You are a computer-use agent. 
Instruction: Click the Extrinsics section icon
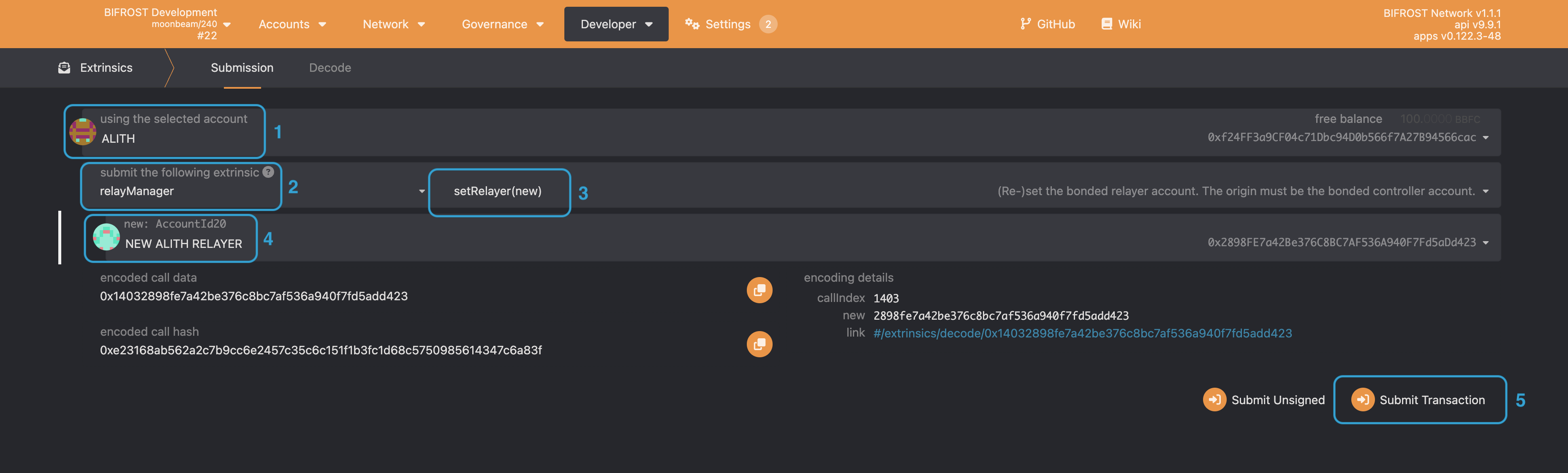point(64,68)
